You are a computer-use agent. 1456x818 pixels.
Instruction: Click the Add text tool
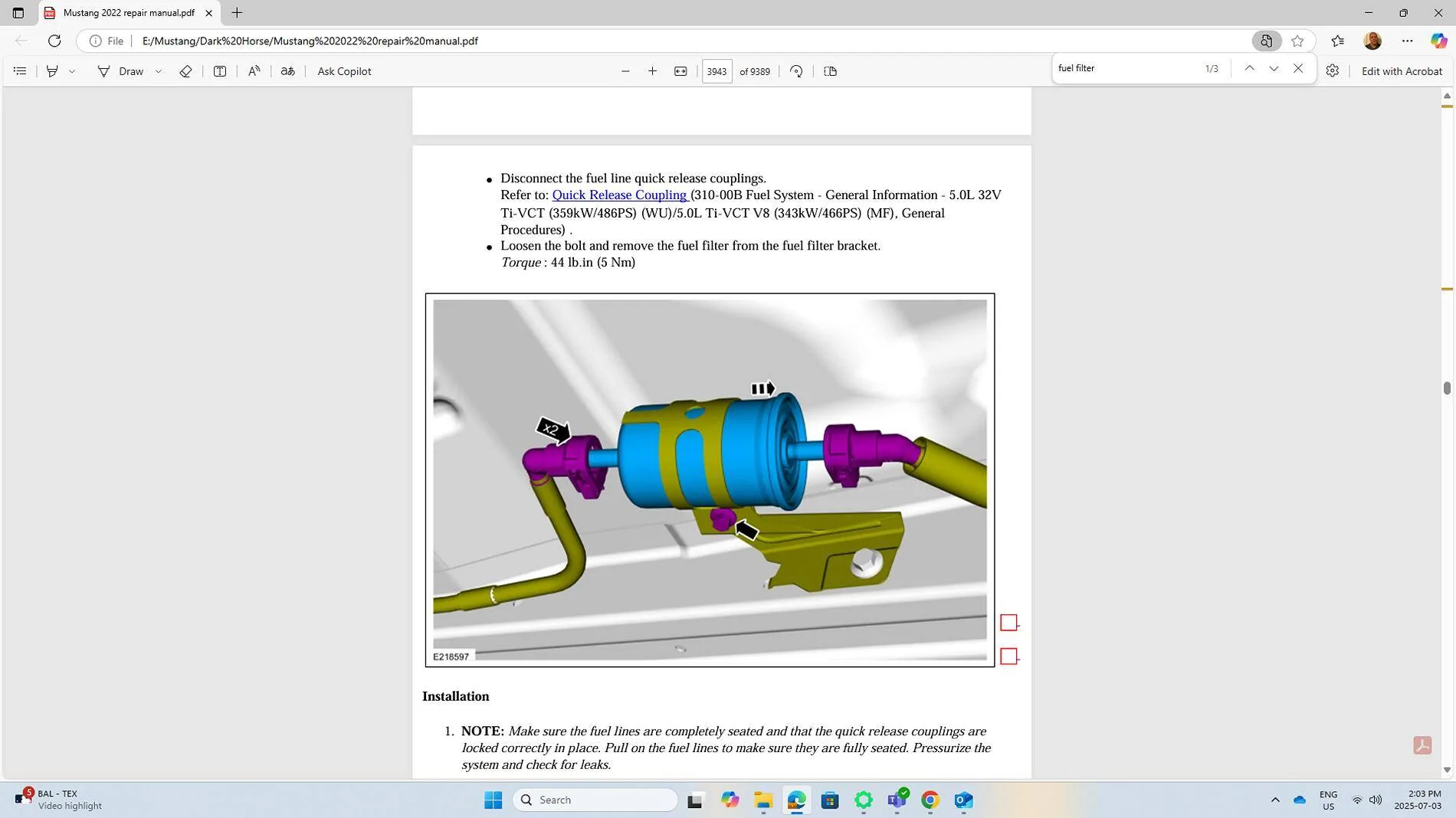click(220, 71)
